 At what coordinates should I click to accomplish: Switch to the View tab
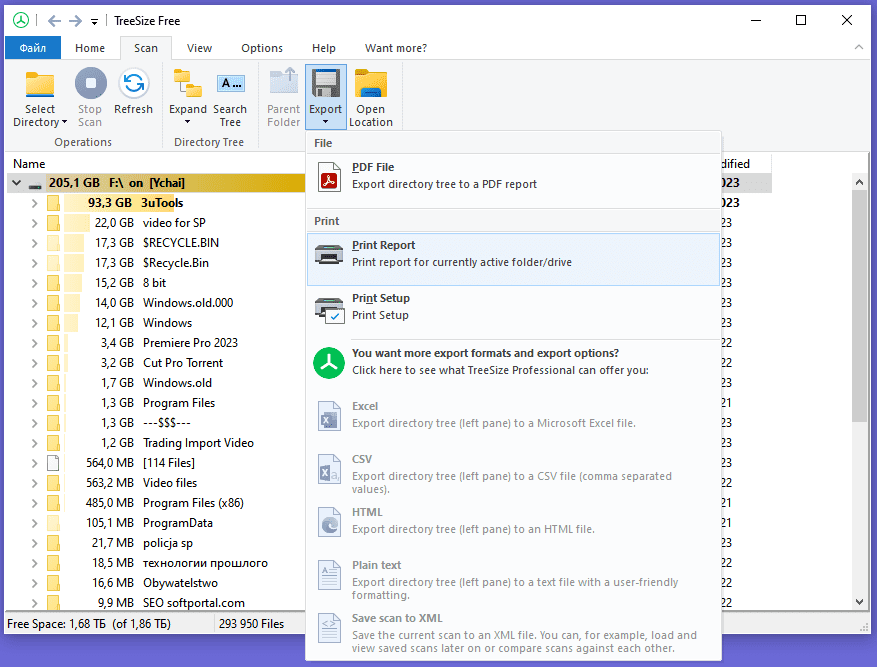point(199,48)
